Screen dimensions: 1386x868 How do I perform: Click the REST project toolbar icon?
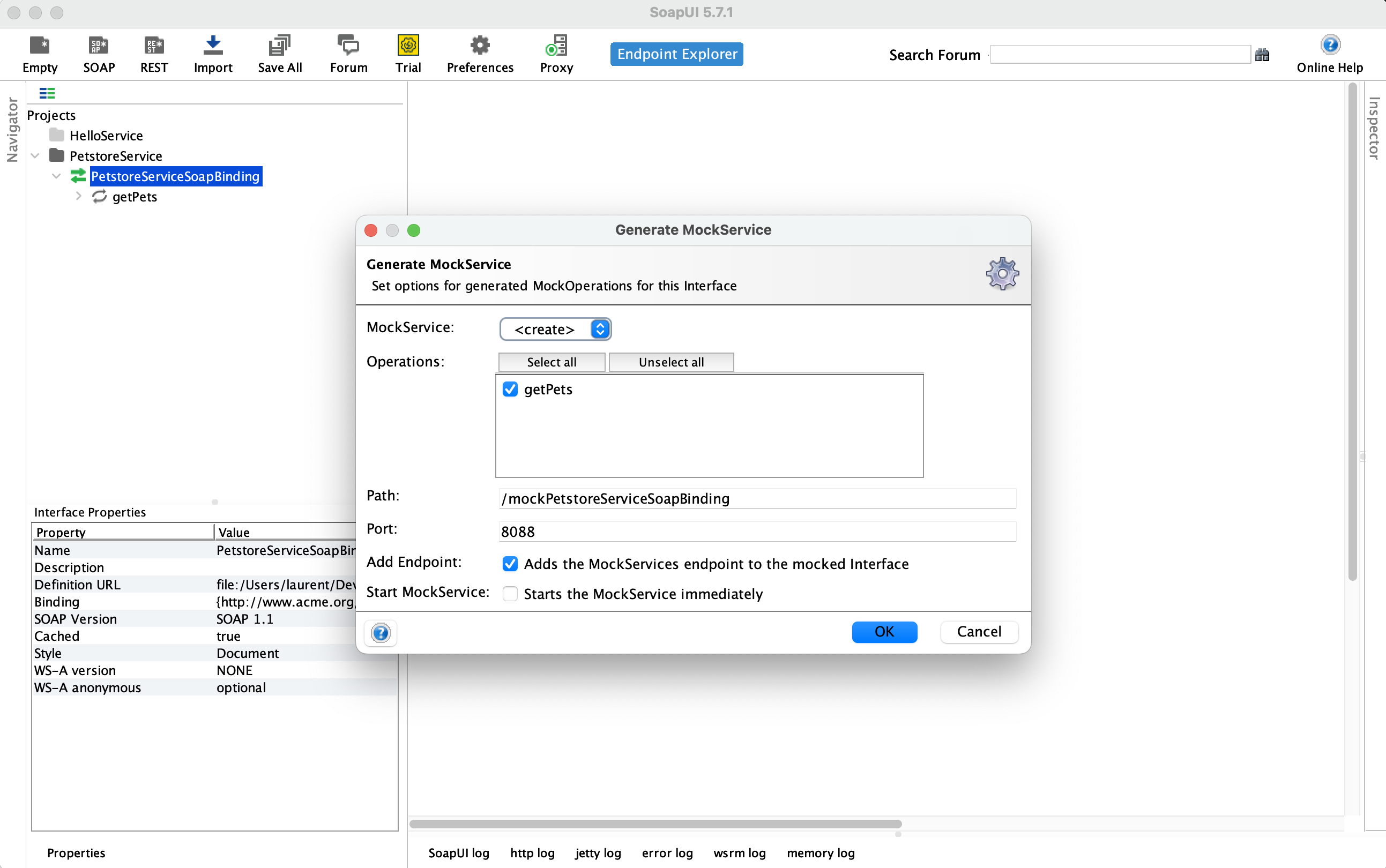pos(154,46)
